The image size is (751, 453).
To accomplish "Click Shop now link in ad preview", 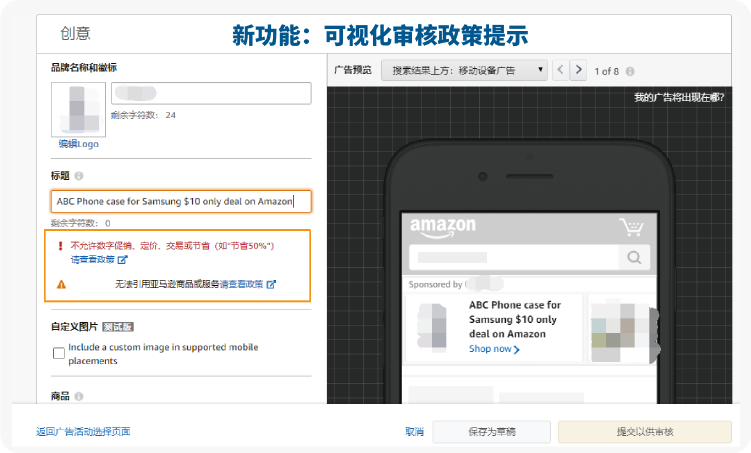I will 494,349.
